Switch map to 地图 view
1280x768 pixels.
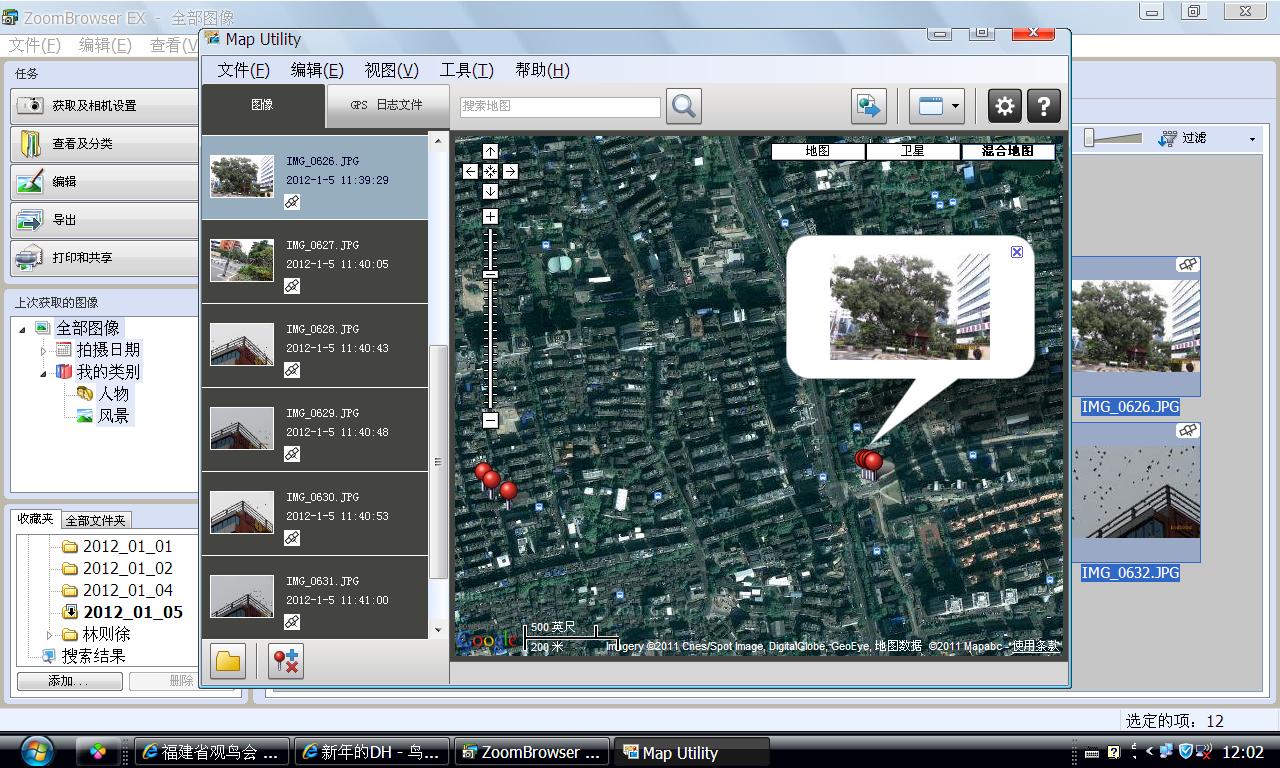(817, 151)
